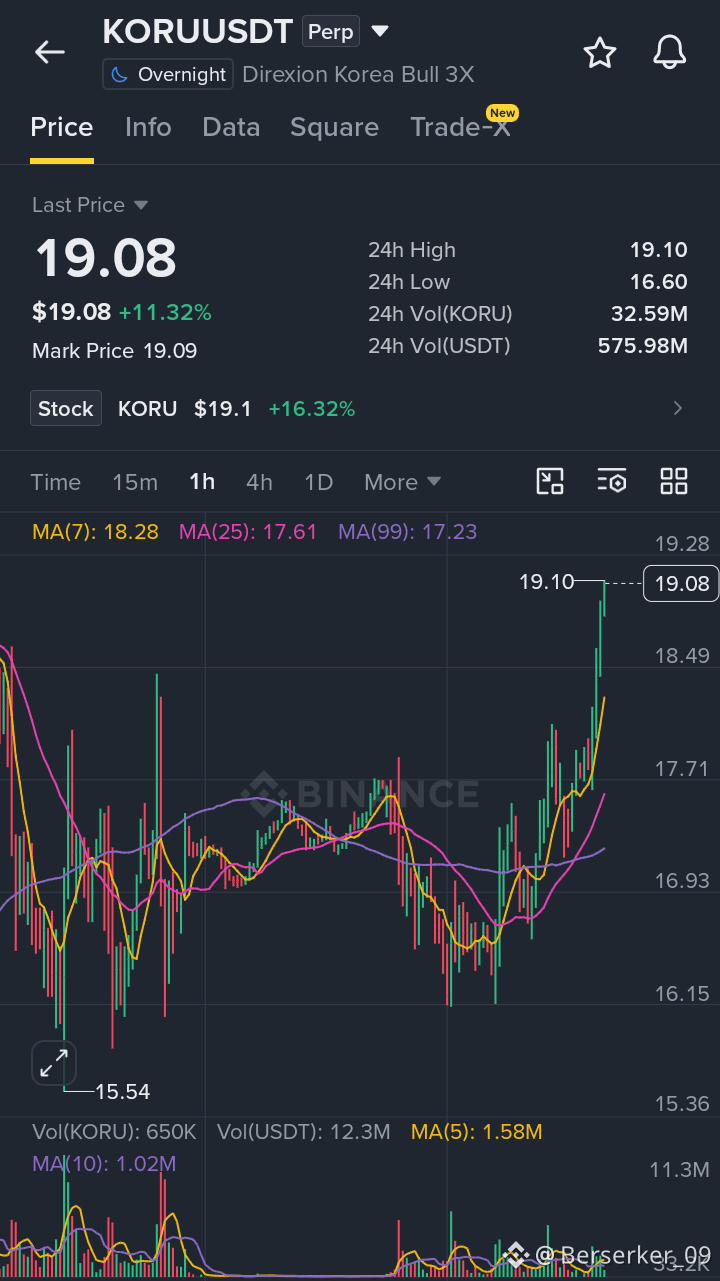Tap the MA(25): 17.61 indicator label
The width and height of the screenshot is (720, 1281).
tap(248, 532)
